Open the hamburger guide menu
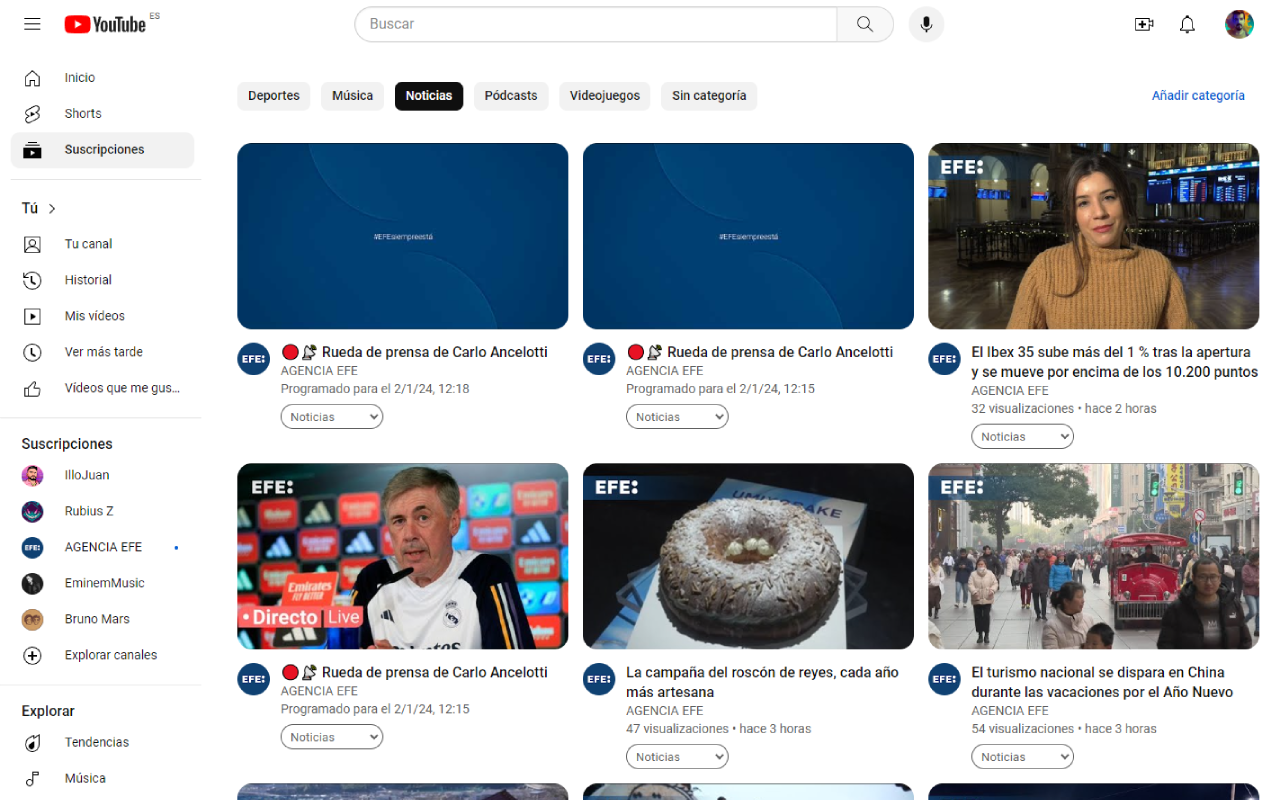This screenshot has height=800, width=1280. click(x=32, y=24)
